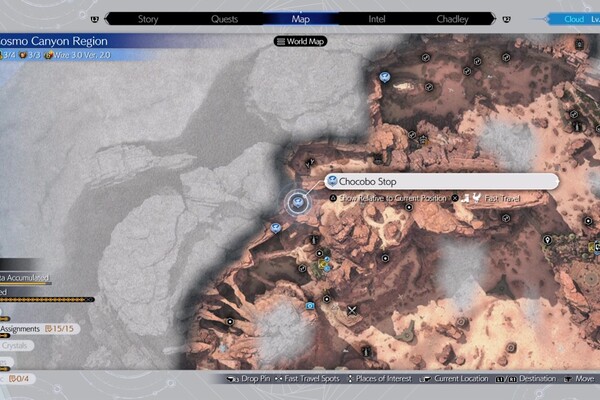Click Places of Interest hint
The image size is (600, 400).
pyautogui.click(x=383, y=379)
